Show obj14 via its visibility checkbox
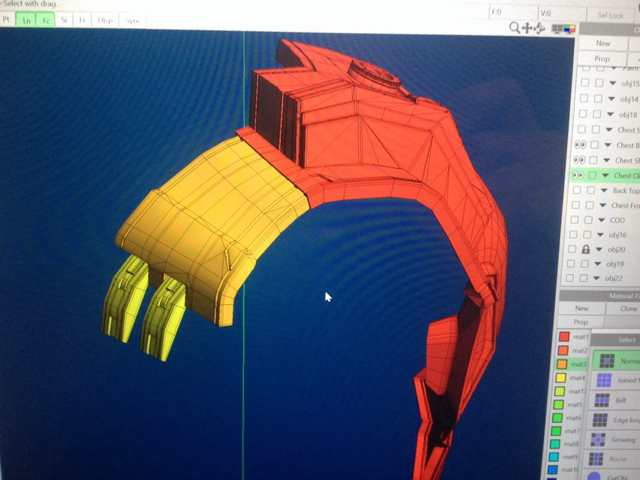Screen dimensions: 640x480 click(x=584, y=98)
